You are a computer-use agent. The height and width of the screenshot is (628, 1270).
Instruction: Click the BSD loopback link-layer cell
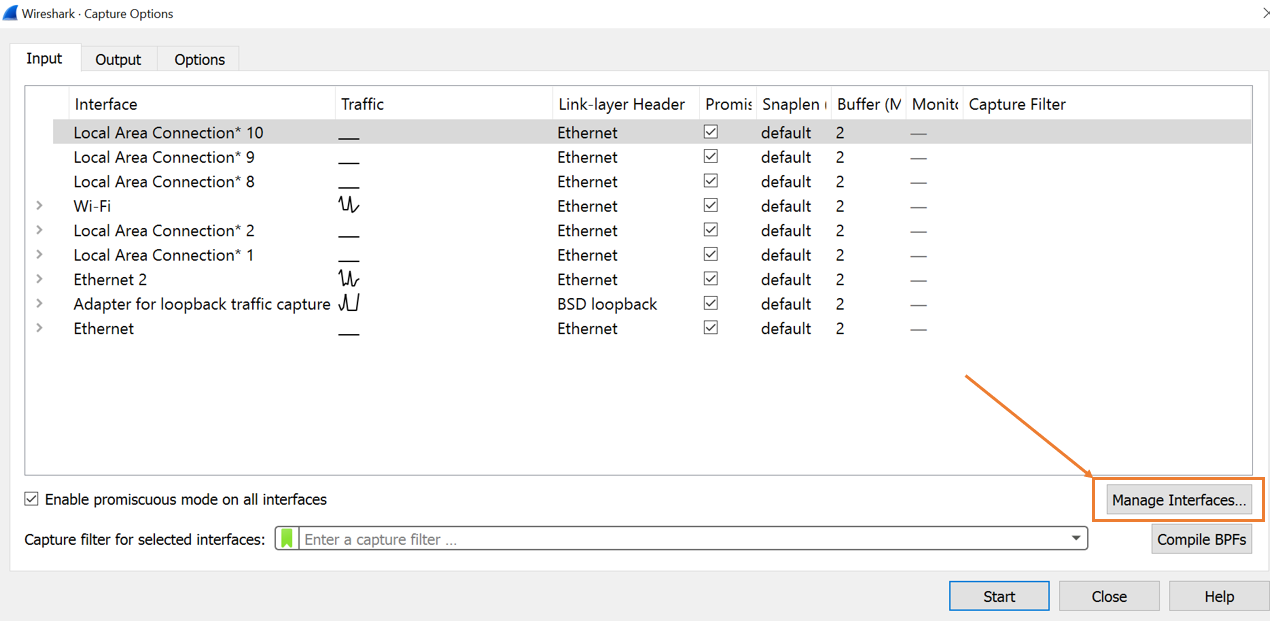tap(607, 304)
